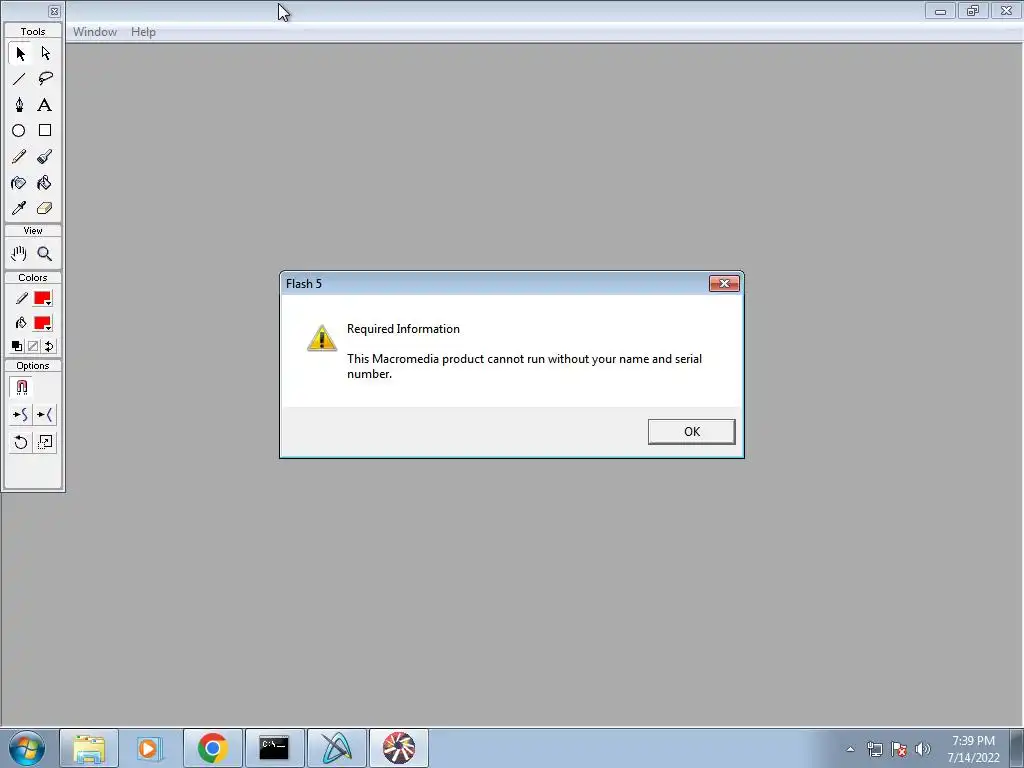Click OK in the Flash 5 dialog
This screenshot has height=768, width=1024.
pyautogui.click(x=692, y=432)
